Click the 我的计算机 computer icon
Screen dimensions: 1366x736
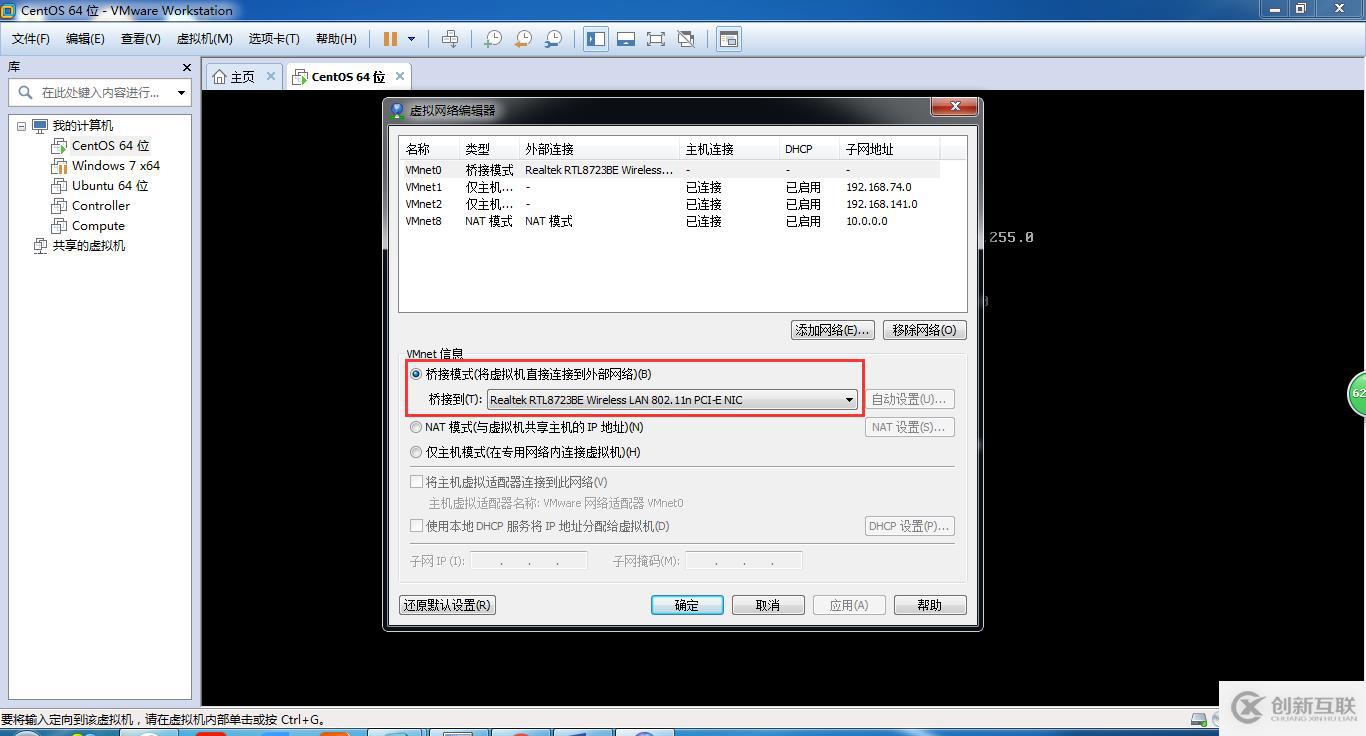(40, 126)
